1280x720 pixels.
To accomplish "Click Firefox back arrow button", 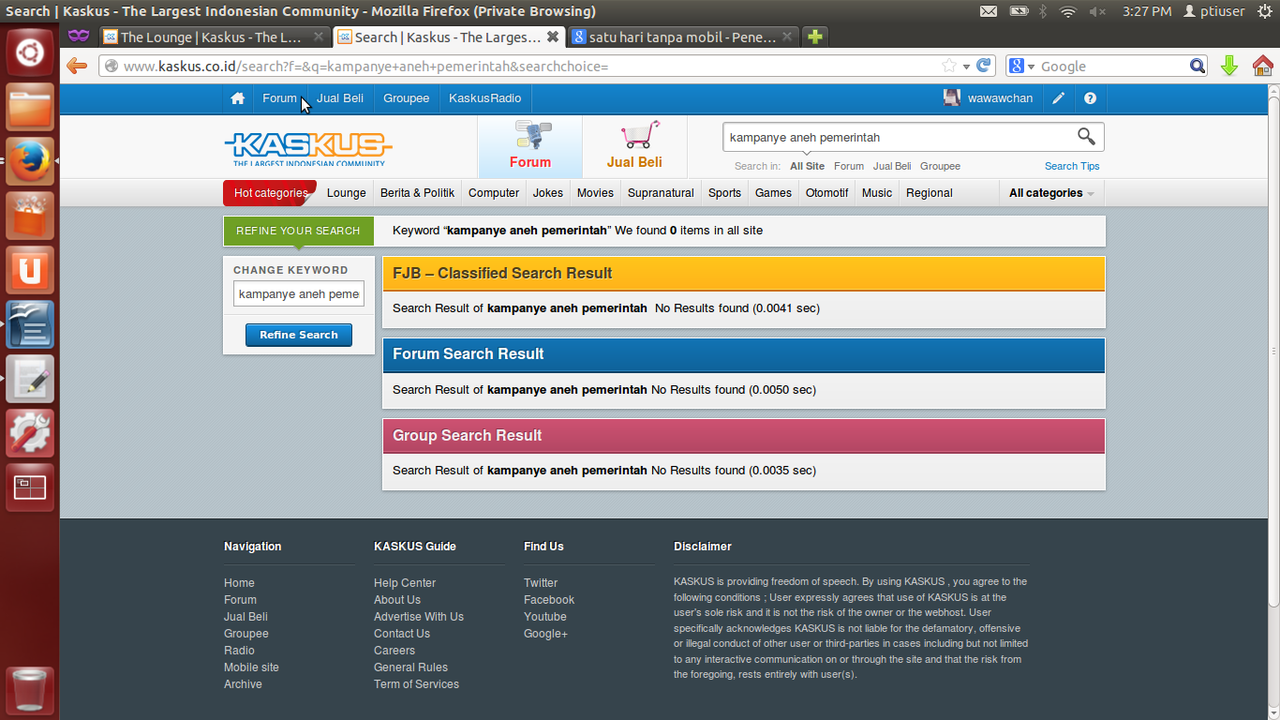I will (x=76, y=66).
